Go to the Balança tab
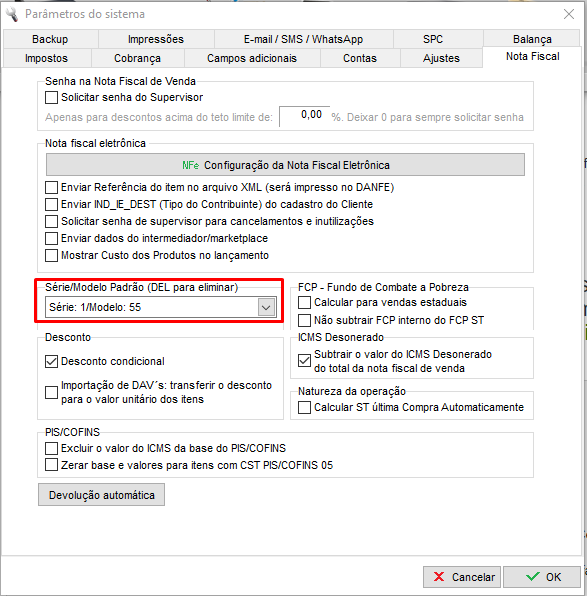This screenshot has width=587, height=596. [532, 39]
